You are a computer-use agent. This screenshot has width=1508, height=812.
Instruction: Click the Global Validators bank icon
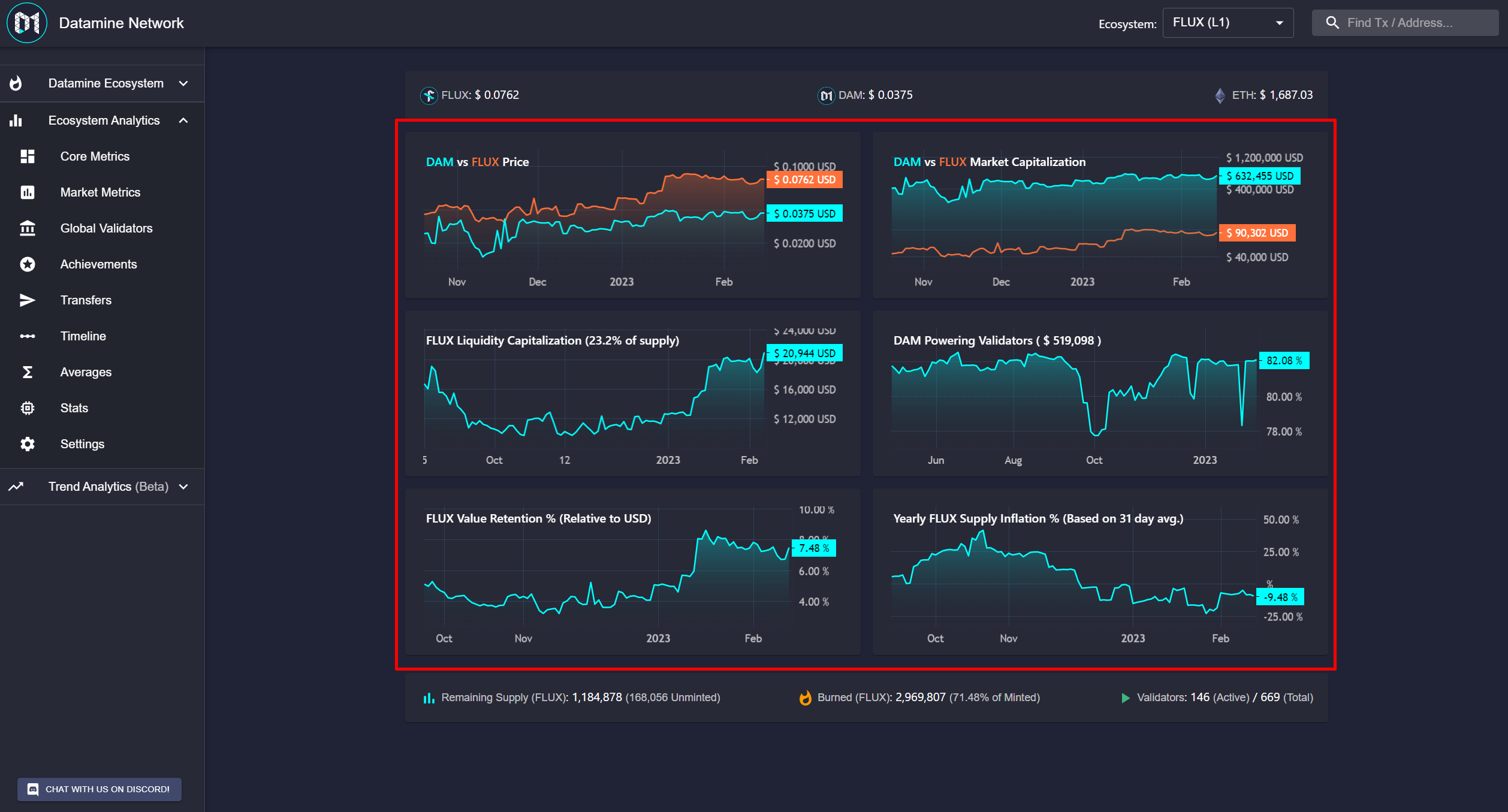[x=28, y=228]
